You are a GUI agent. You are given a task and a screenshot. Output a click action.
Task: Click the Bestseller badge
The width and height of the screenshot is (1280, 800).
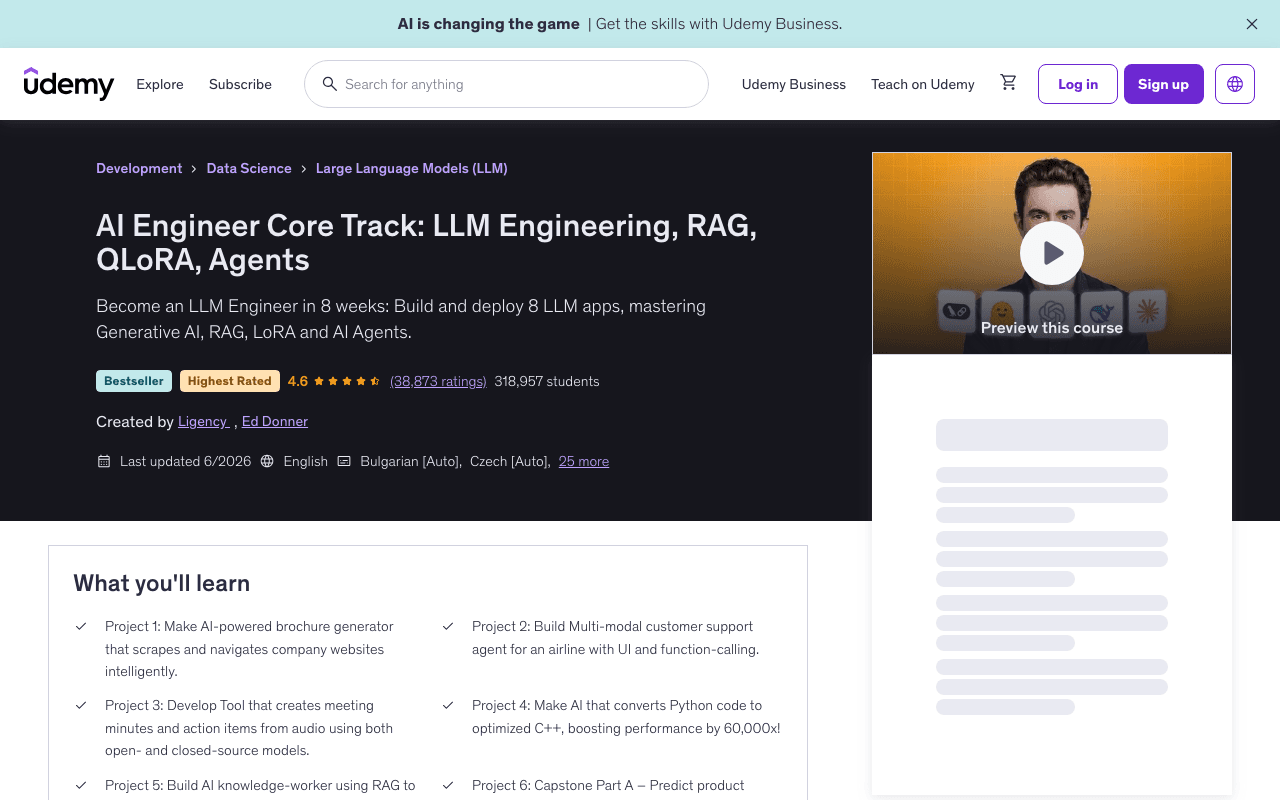(134, 381)
